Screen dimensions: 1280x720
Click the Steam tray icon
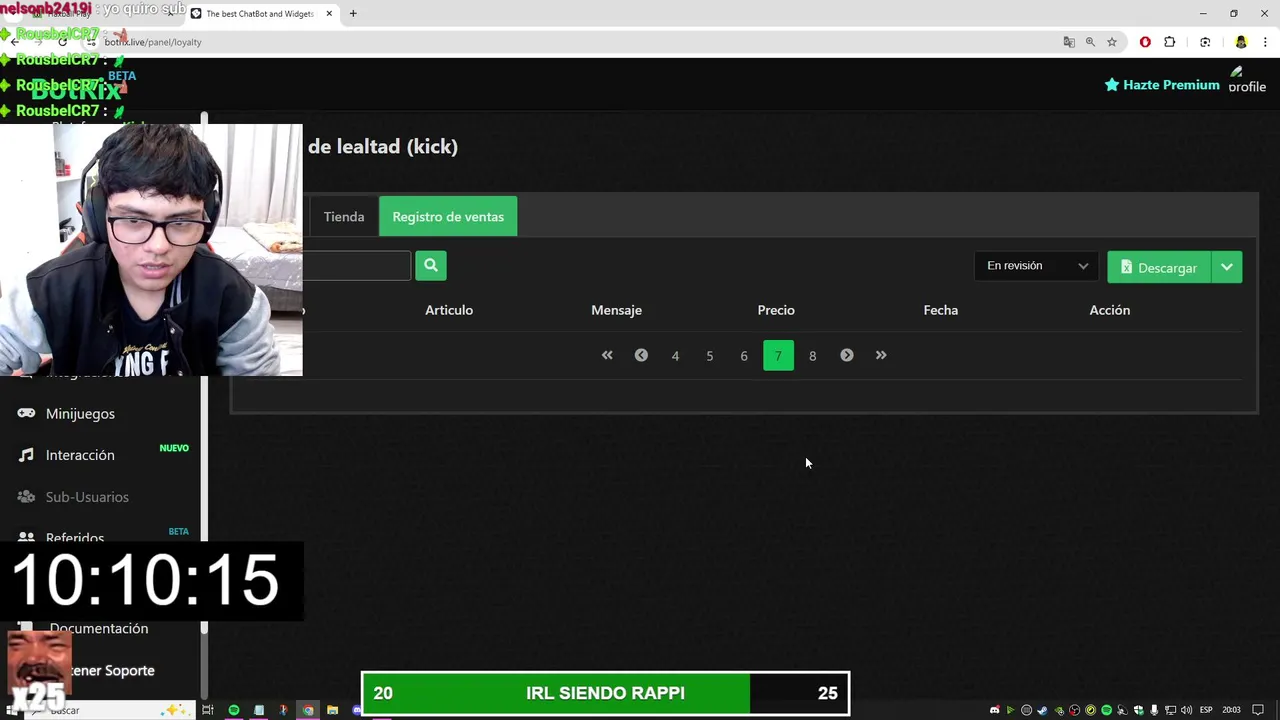(1042, 710)
